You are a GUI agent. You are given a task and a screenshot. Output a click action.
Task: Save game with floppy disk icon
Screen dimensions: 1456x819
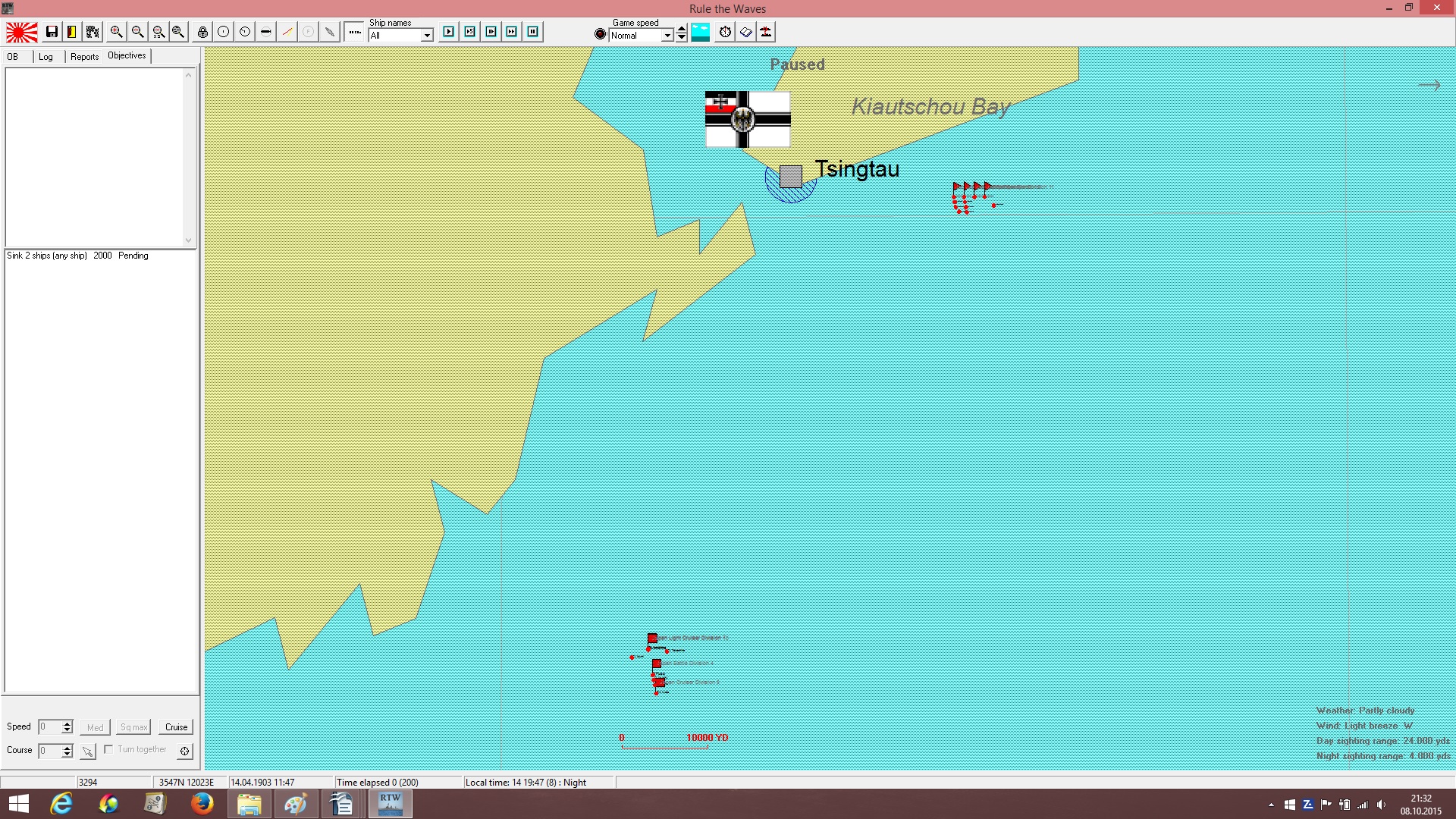click(x=52, y=32)
